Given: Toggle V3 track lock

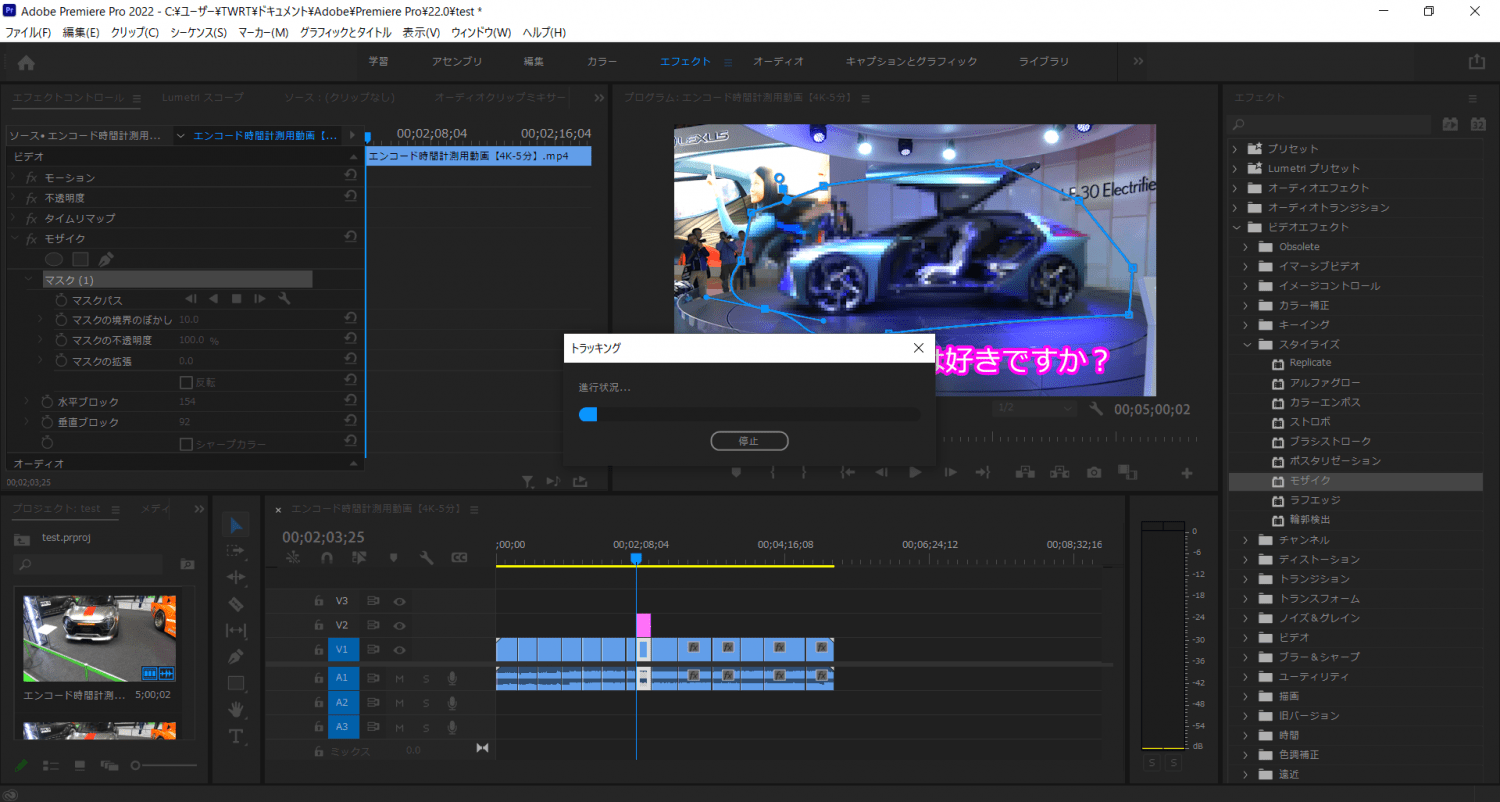Looking at the screenshot, I should (318, 601).
